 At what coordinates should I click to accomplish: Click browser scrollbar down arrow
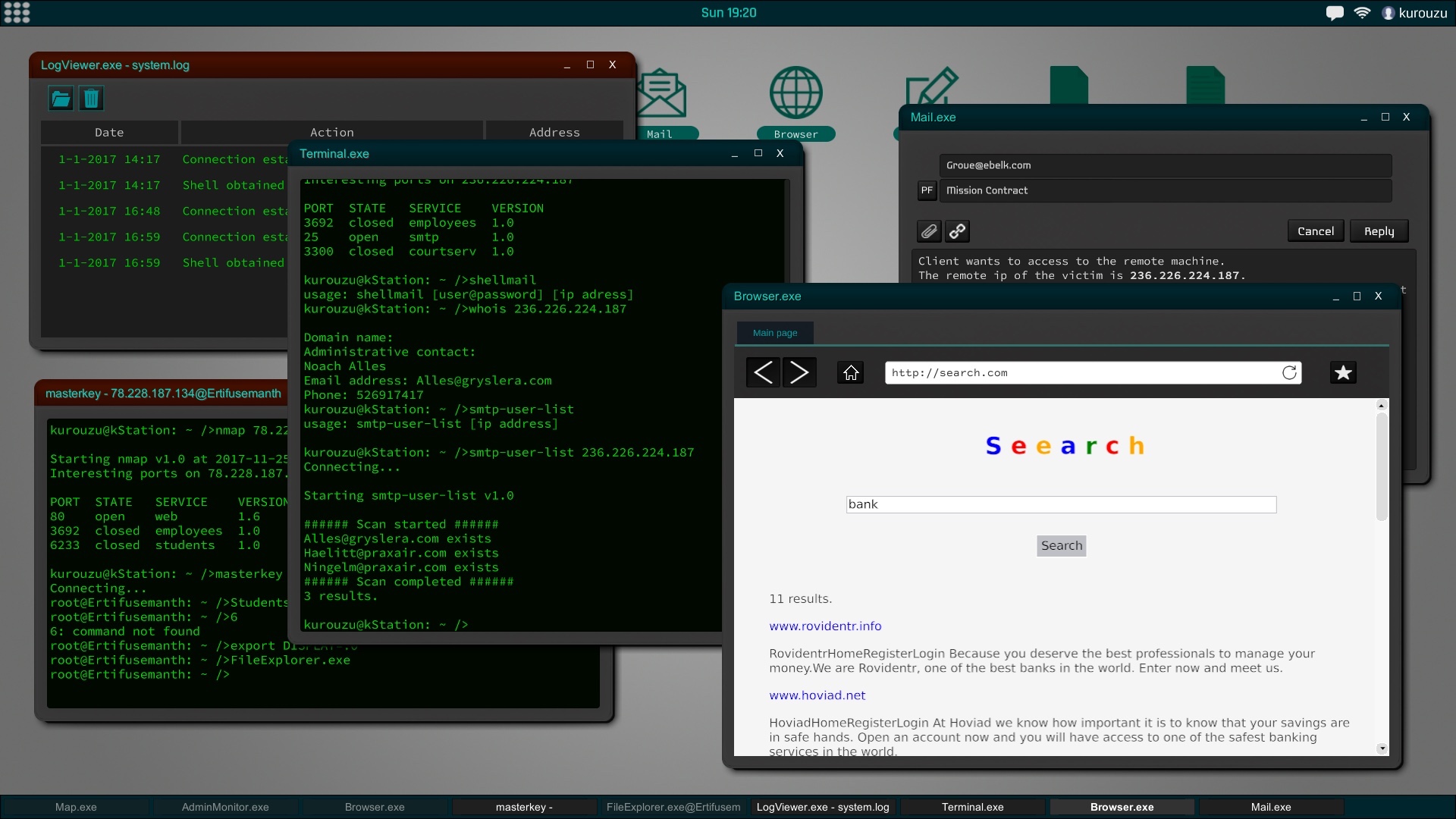coord(1382,748)
